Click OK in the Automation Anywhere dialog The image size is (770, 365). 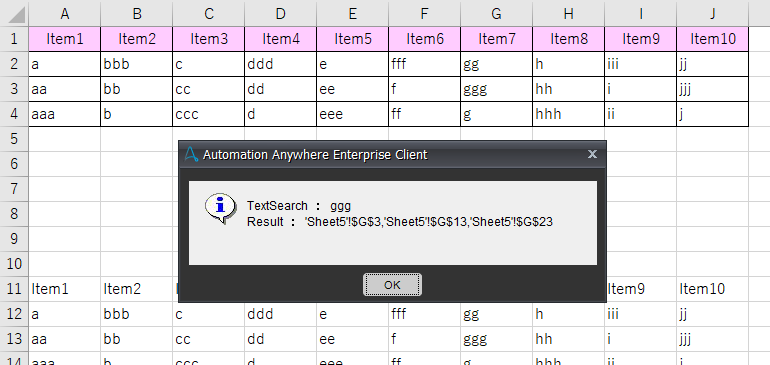(392, 284)
